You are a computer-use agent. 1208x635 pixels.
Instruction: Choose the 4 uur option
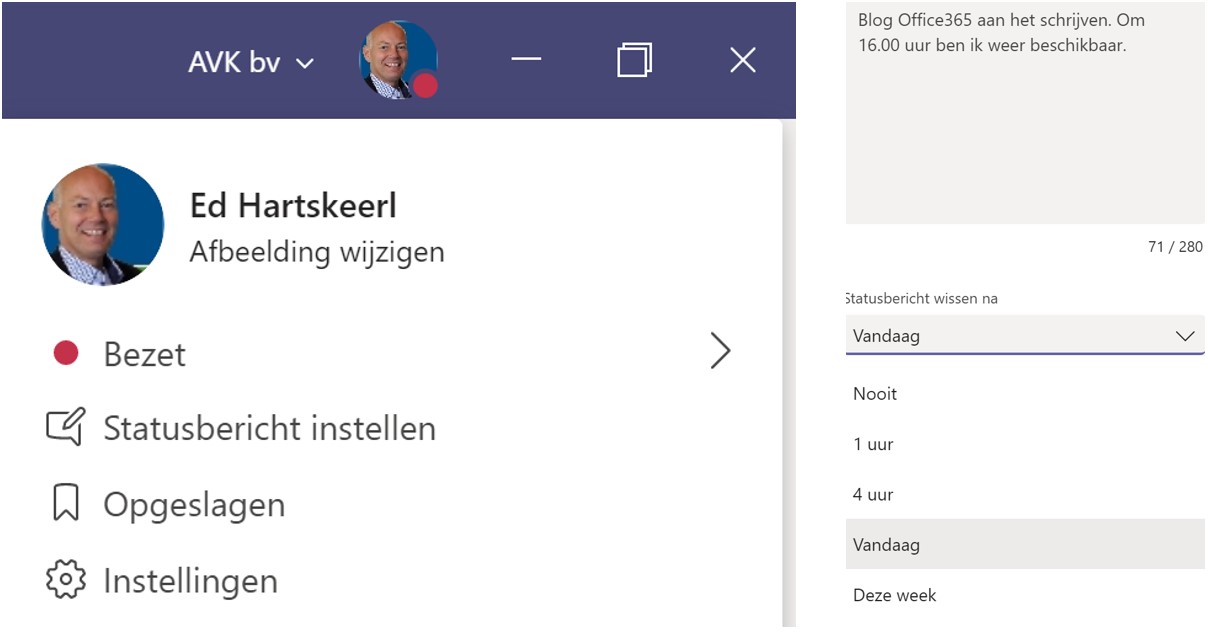point(873,494)
